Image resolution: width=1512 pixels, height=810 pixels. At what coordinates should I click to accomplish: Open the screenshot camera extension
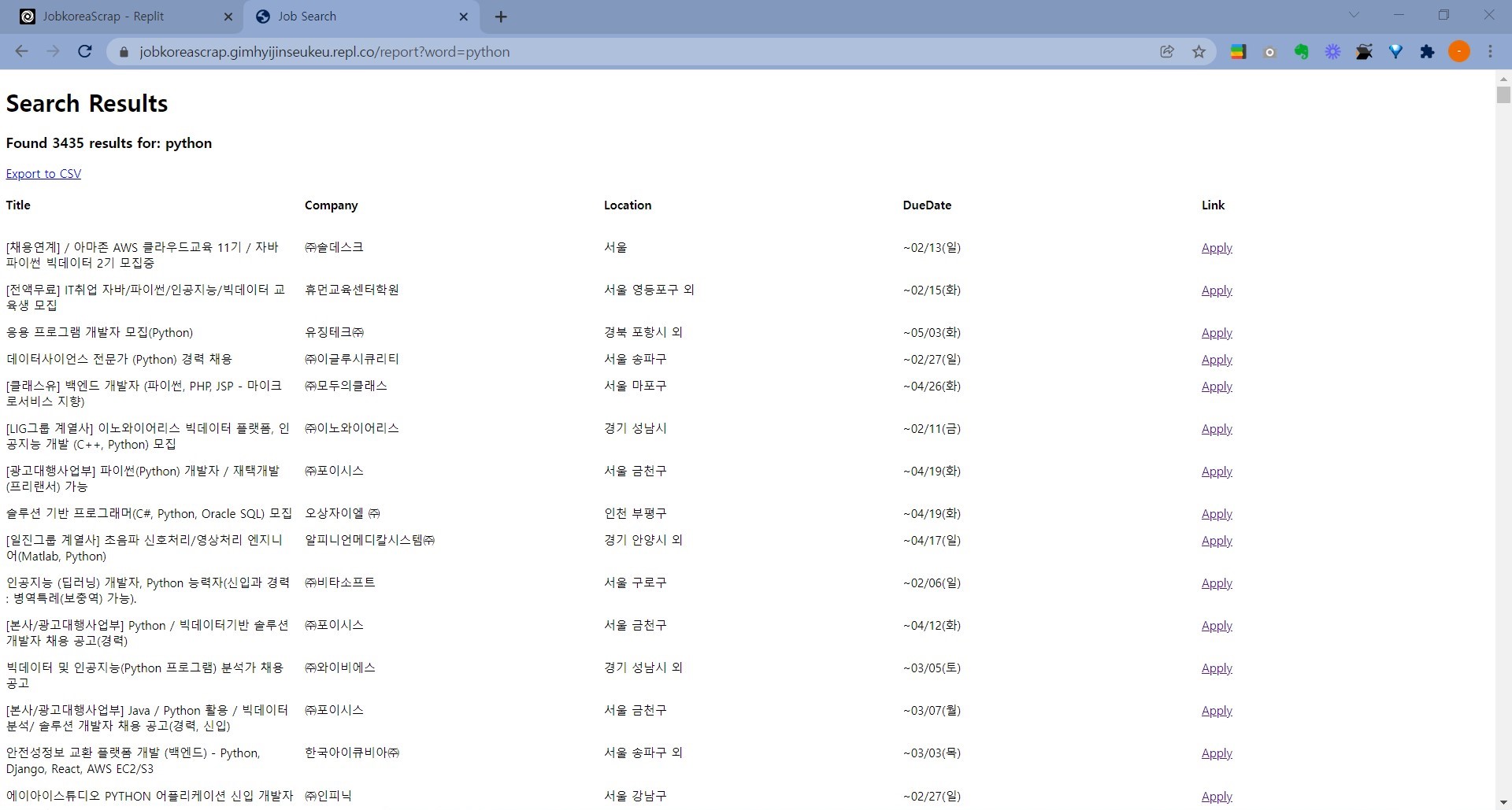click(1269, 52)
